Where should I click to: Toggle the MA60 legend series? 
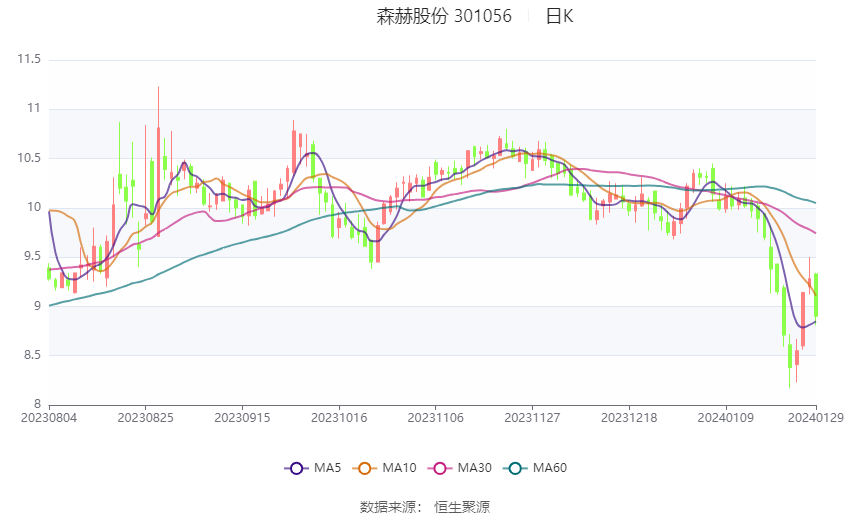(535, 468)
